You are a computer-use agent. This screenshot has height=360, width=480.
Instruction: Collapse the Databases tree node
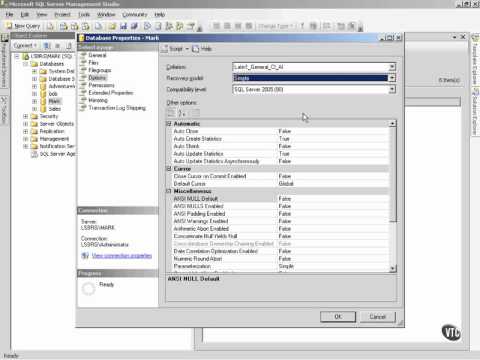pyautogui.click(x=26, y=64)
